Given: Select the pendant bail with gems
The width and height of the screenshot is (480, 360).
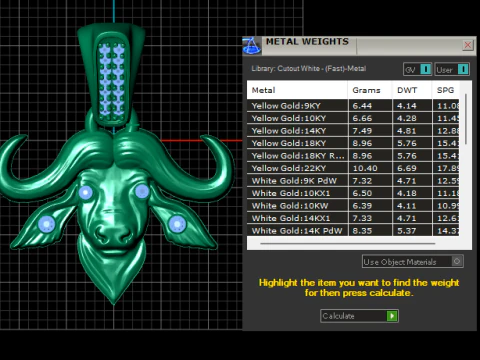Looking at the screenshot, I should click(x=111, y=76).
